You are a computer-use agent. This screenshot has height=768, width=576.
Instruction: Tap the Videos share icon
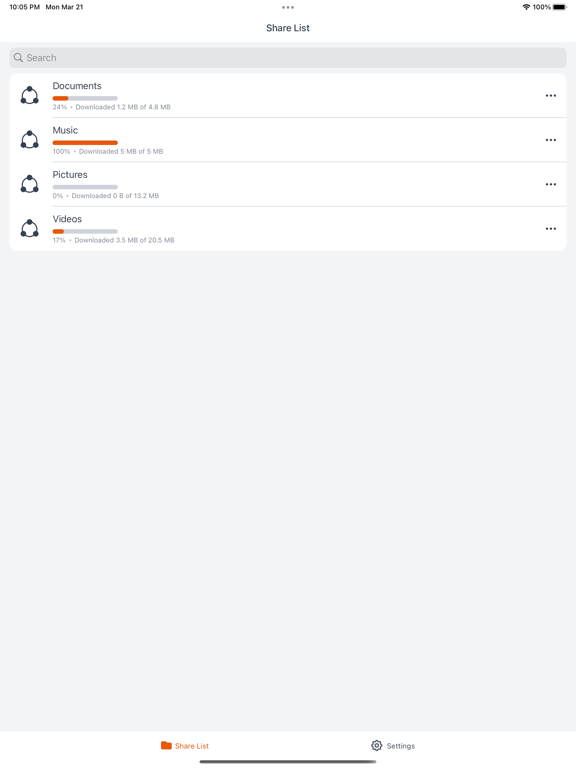[29, 228]
